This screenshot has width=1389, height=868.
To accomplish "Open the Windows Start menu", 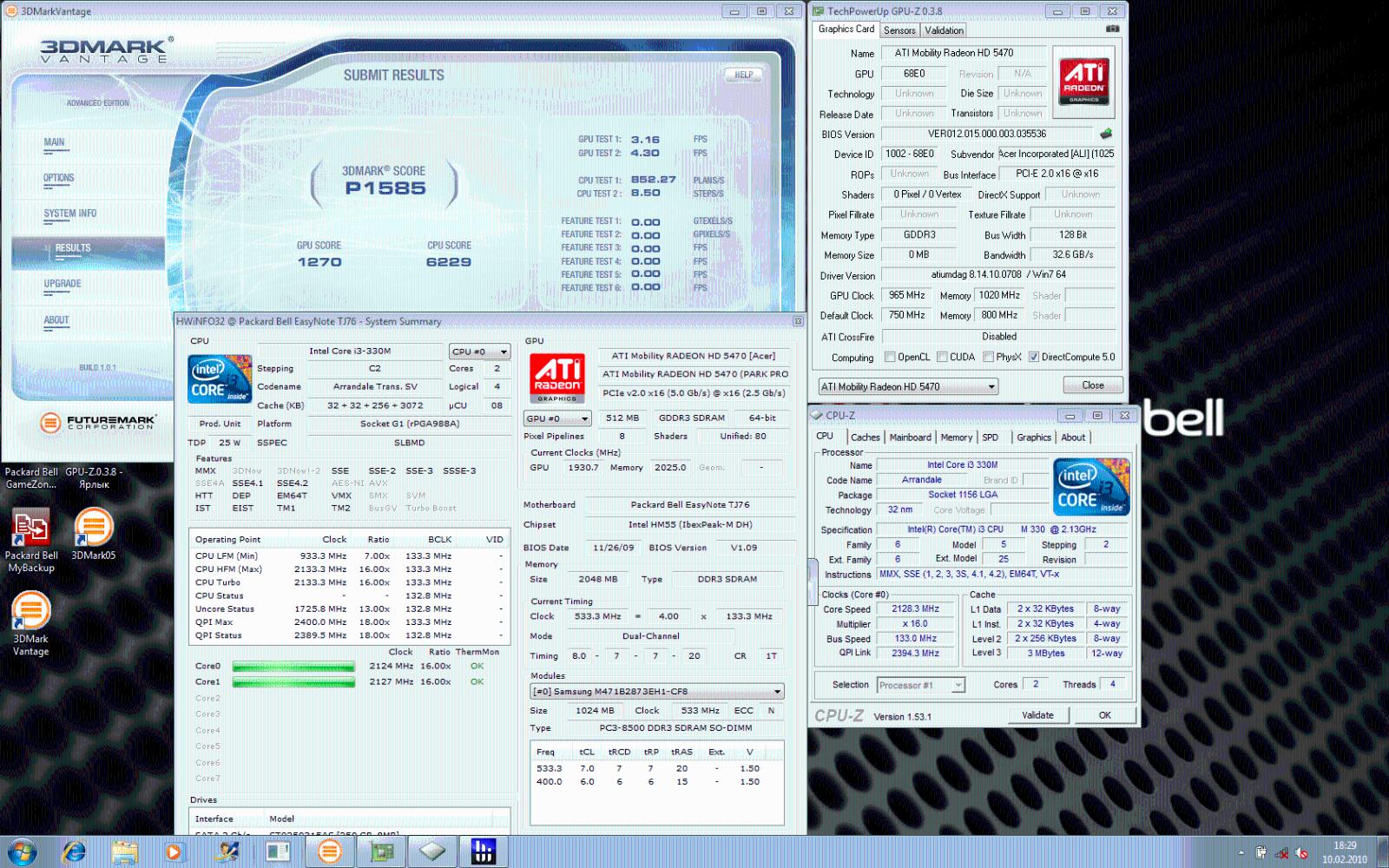I will point(21,852).
